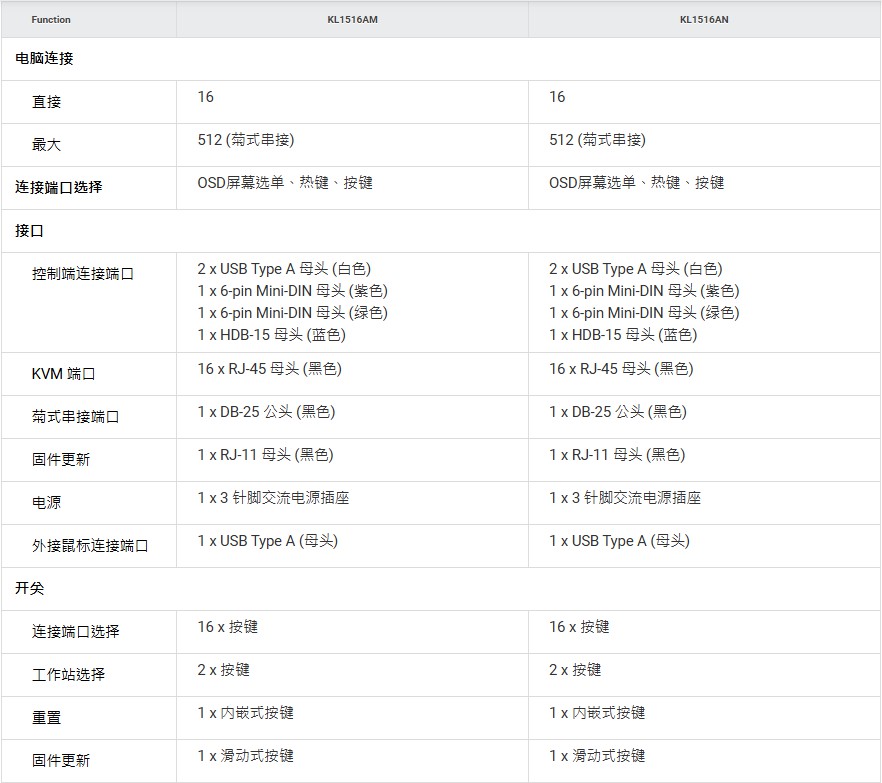Image resolution: width=882 pixels, height=783 pixels.
Task: Click the KVM 端口 row label
Action: click(x=63, y=374)
